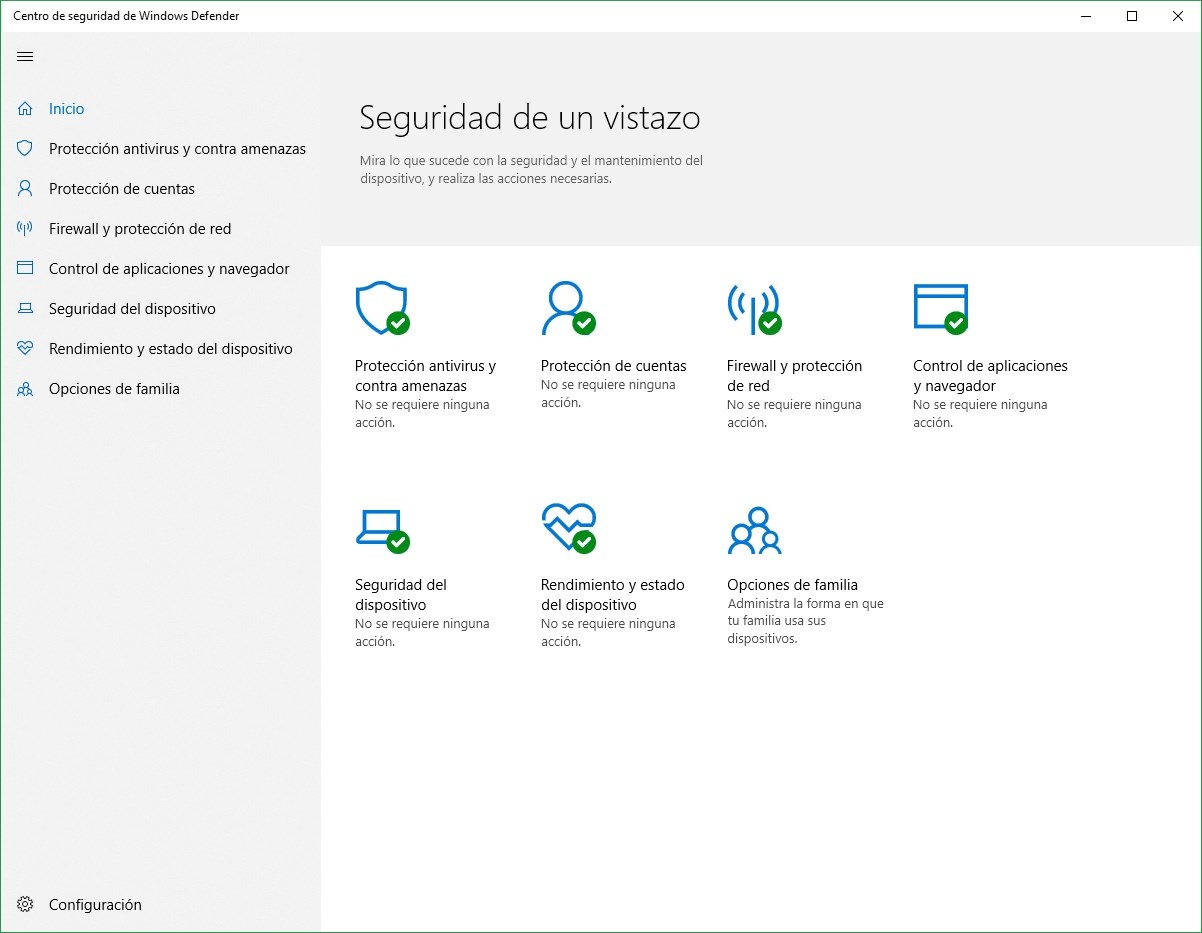Image resolution: width=1202 pixels, height=933 pixels.
Task: Click the Inicio home icon in sidebar
Action: pos(25,108)
